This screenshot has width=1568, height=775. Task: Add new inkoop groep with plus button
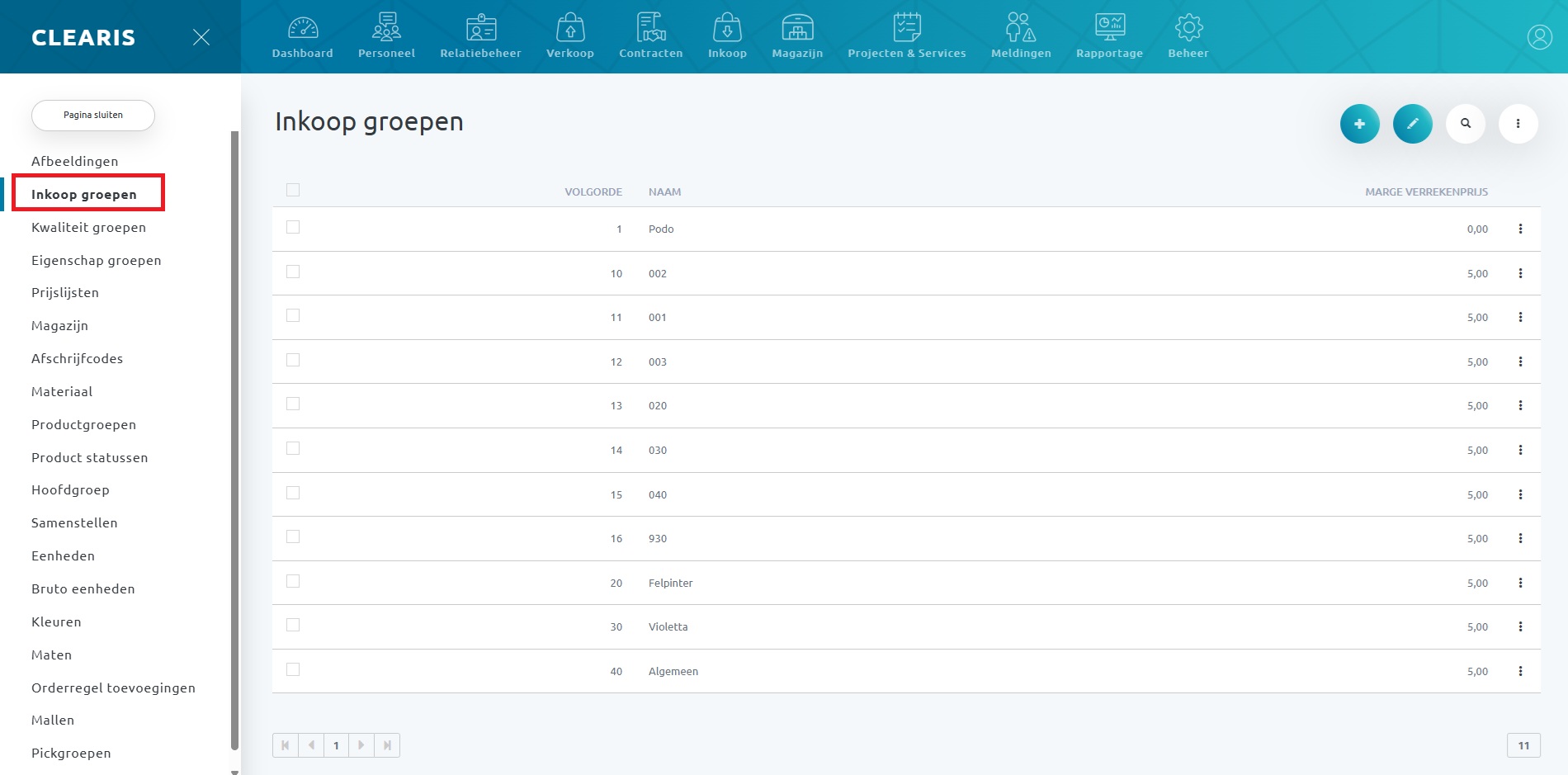point(1359,124)
